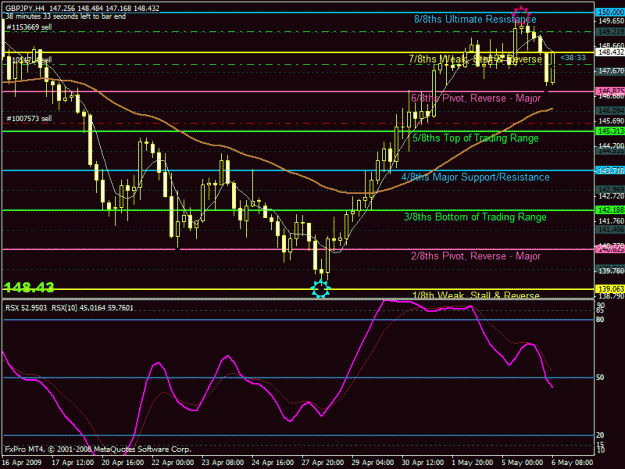Click the '5/8ths Top of Trading Range' label
The height and width of the screenshot is (469, 625).
point(476,138)
